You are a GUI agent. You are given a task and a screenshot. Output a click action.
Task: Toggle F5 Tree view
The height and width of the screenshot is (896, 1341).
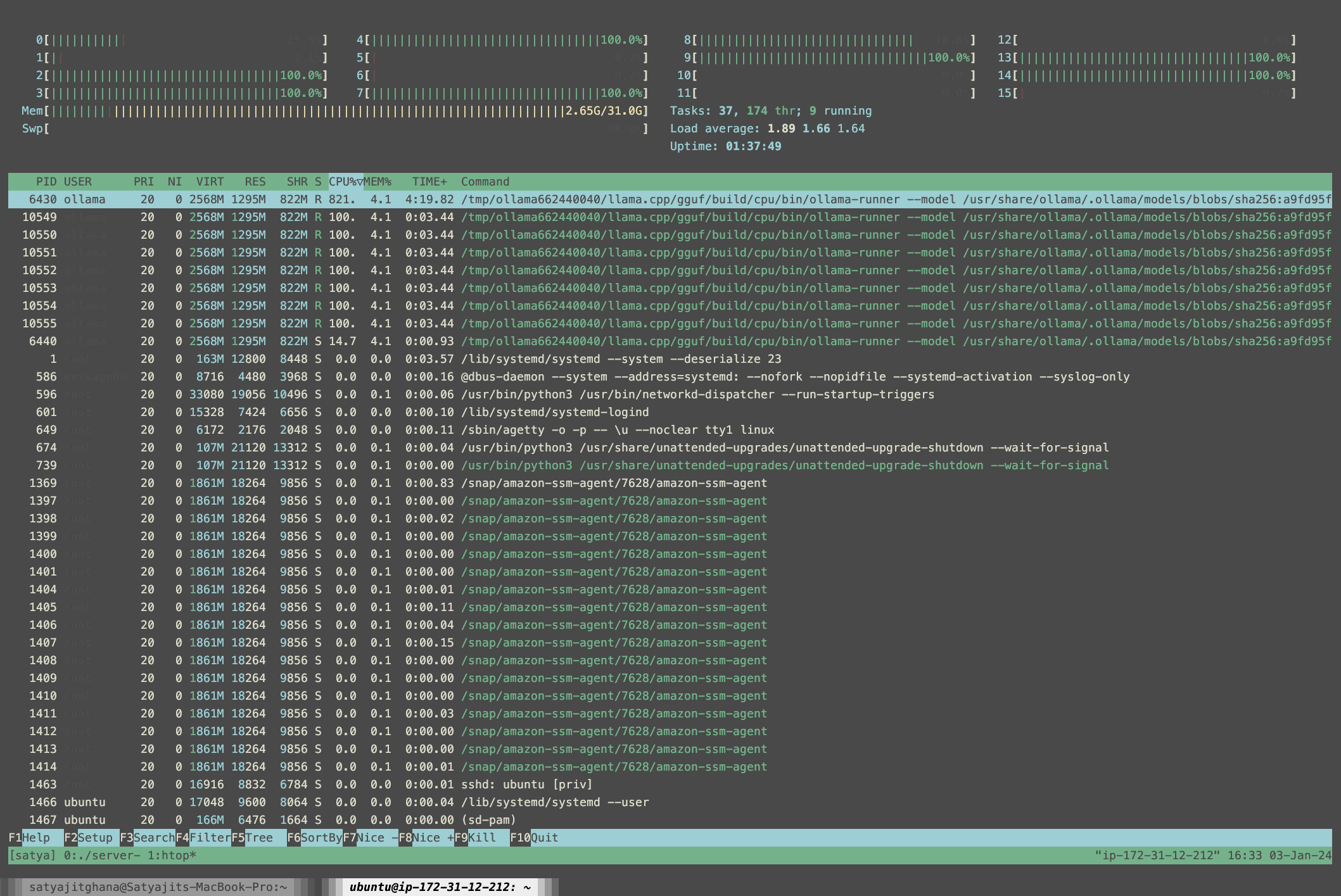[x=258, y=837]
